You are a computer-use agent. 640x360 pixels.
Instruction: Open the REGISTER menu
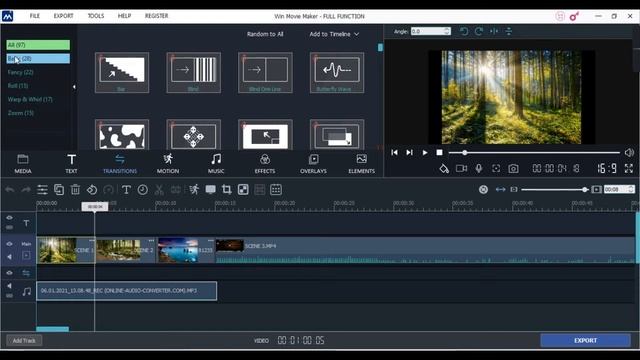[x=156, y=16]
